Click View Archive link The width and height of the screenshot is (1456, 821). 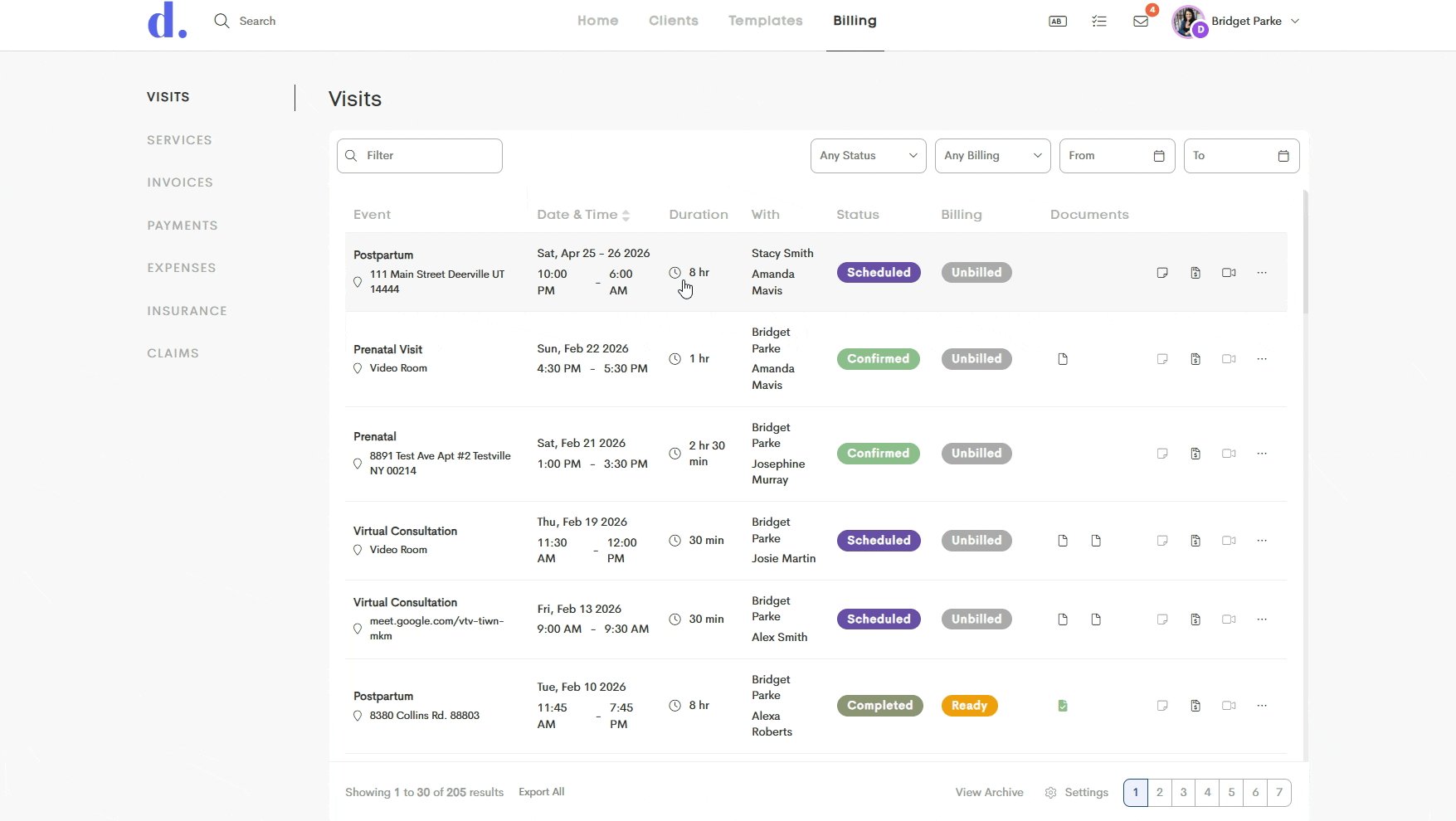tap(989, 793)
